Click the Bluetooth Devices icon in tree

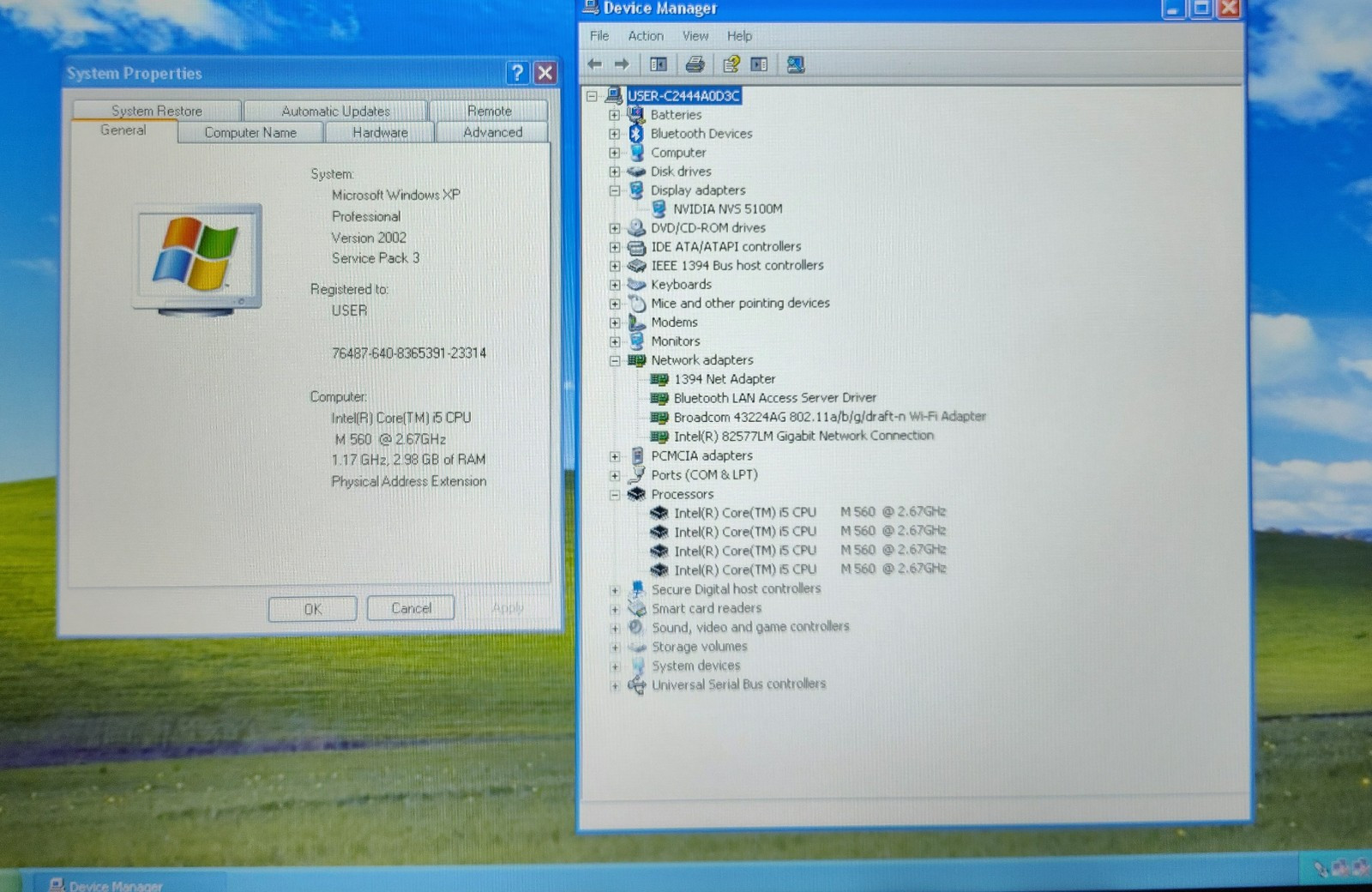636,134
